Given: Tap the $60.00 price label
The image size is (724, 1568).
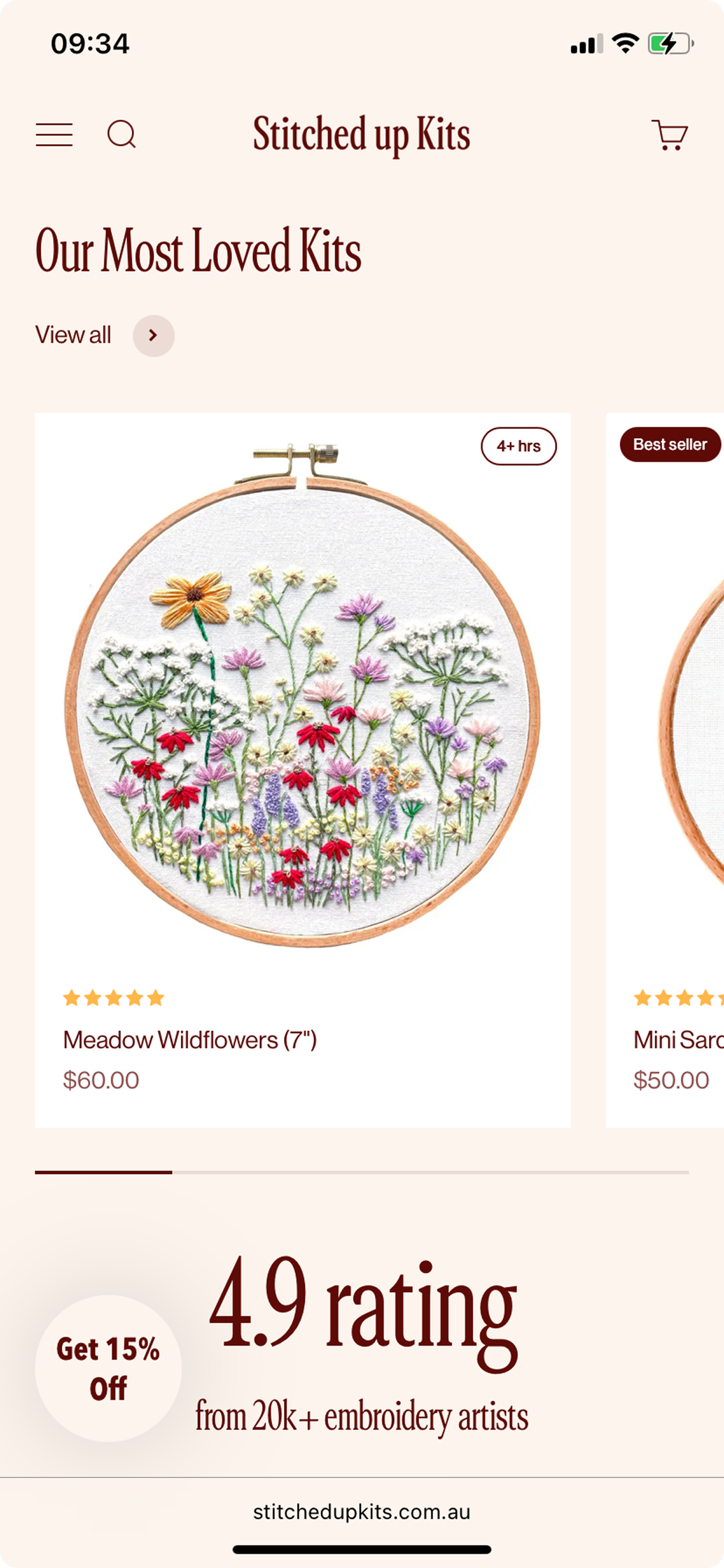Looking at the screenshot, I should point(101,1080).
